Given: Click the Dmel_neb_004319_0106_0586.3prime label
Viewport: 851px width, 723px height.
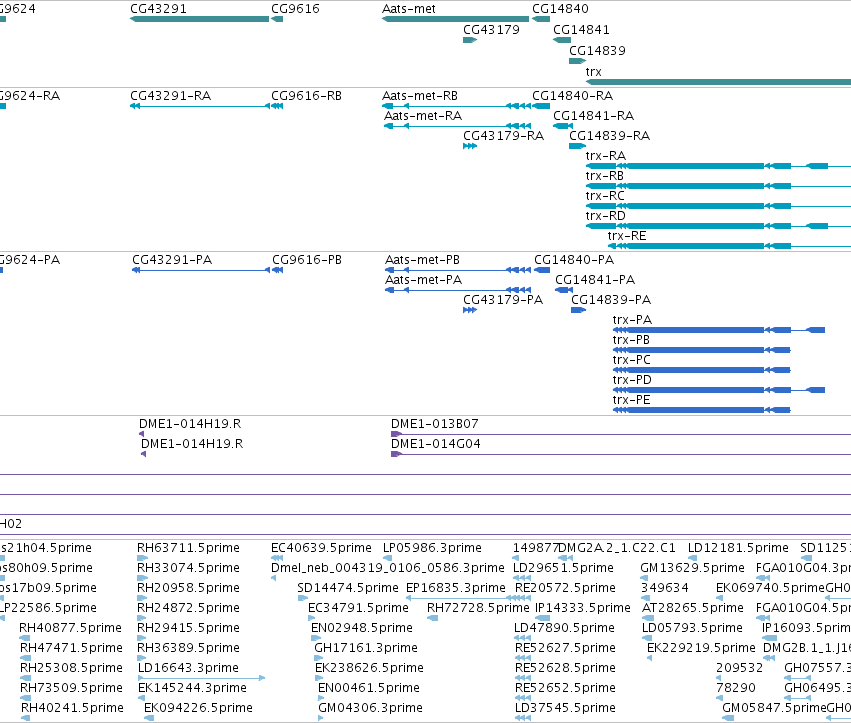Looking at the screenshot, I should click(x=388, y=568).
